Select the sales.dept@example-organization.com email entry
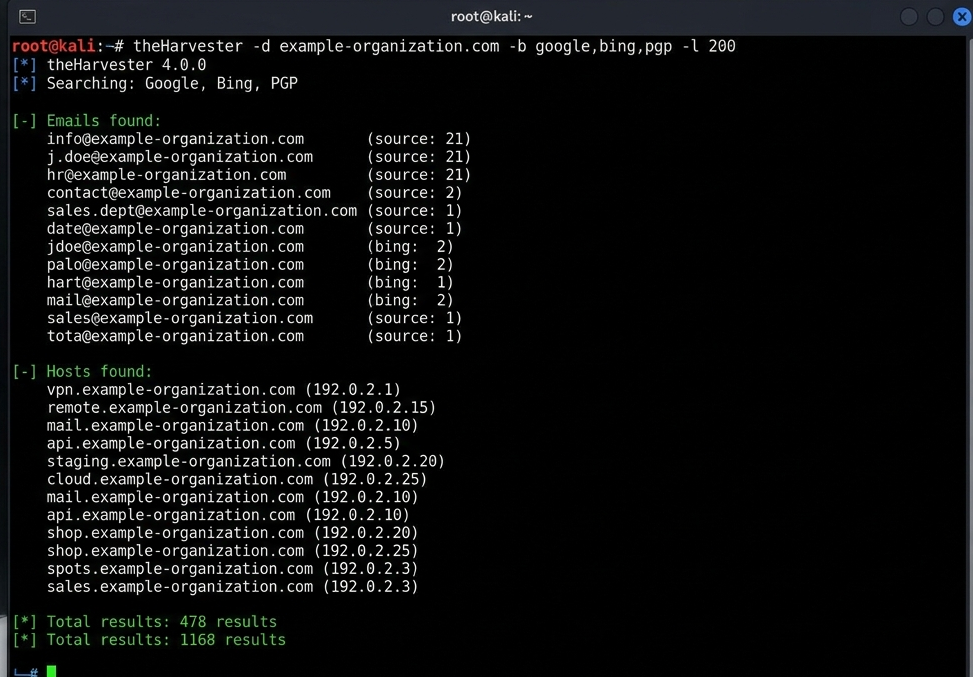Viewport: 973px width, 677px height. pyautogui.click(x=201, y=211)
